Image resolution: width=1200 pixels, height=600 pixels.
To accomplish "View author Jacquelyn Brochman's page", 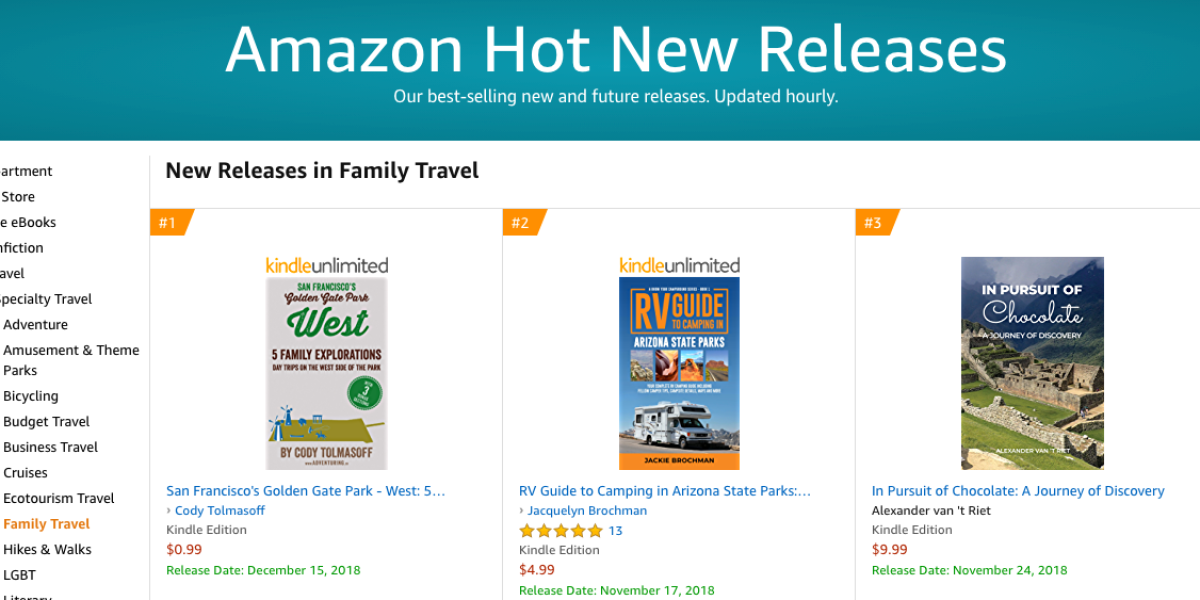I will coord(587,510).
